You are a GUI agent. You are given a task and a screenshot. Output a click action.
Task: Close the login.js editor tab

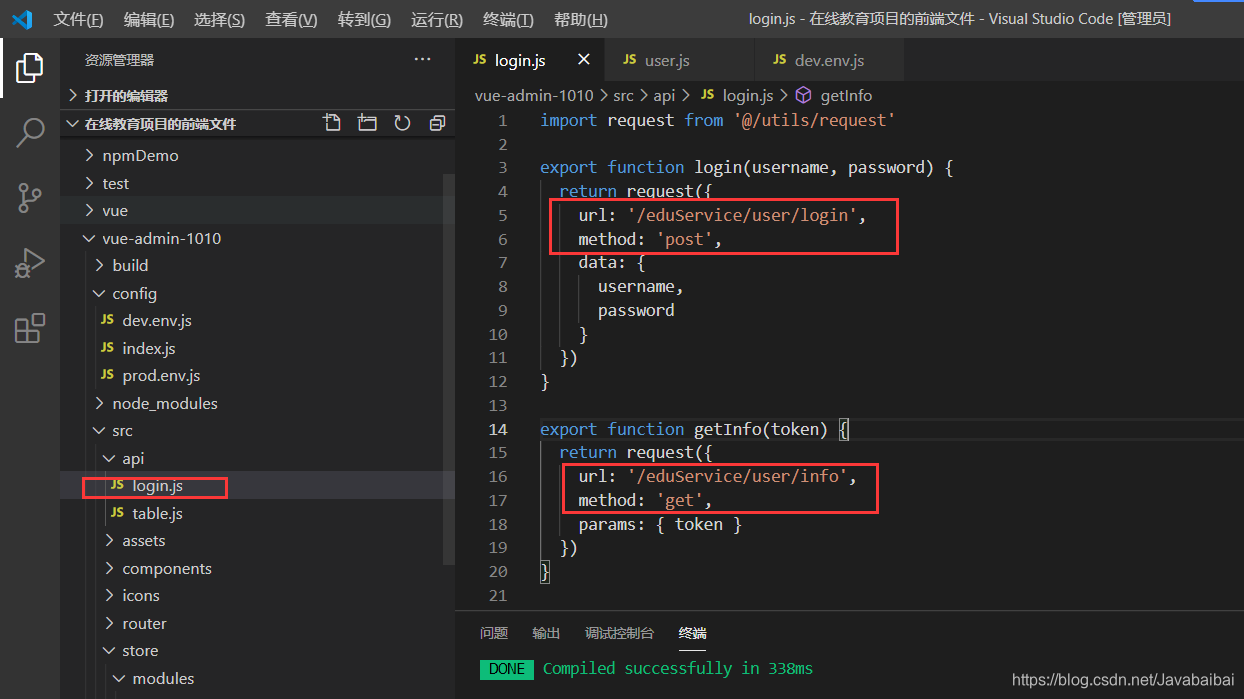(584, 60)
